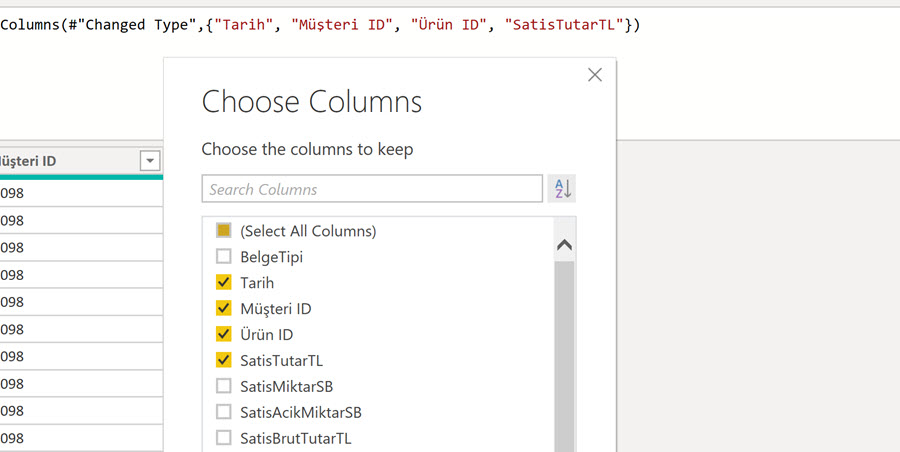
Task: Uncheck the Müşteri ID column checkbox
Action: (223, 308)
